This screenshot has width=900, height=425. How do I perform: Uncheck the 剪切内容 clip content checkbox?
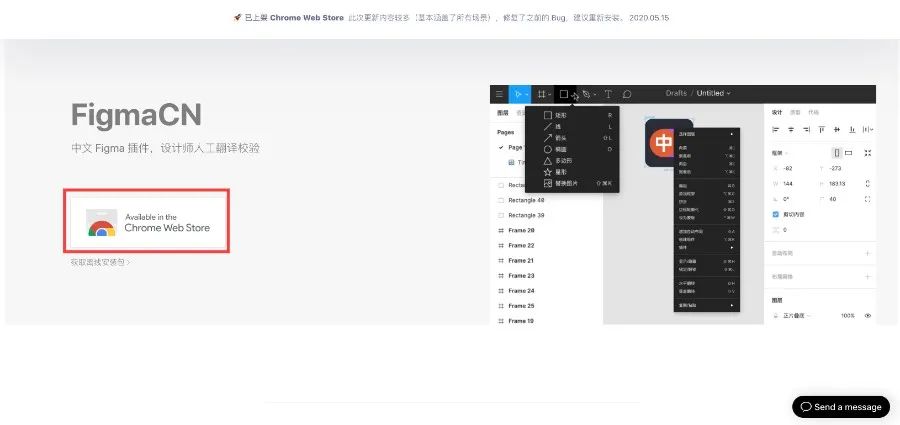[776, 214]
